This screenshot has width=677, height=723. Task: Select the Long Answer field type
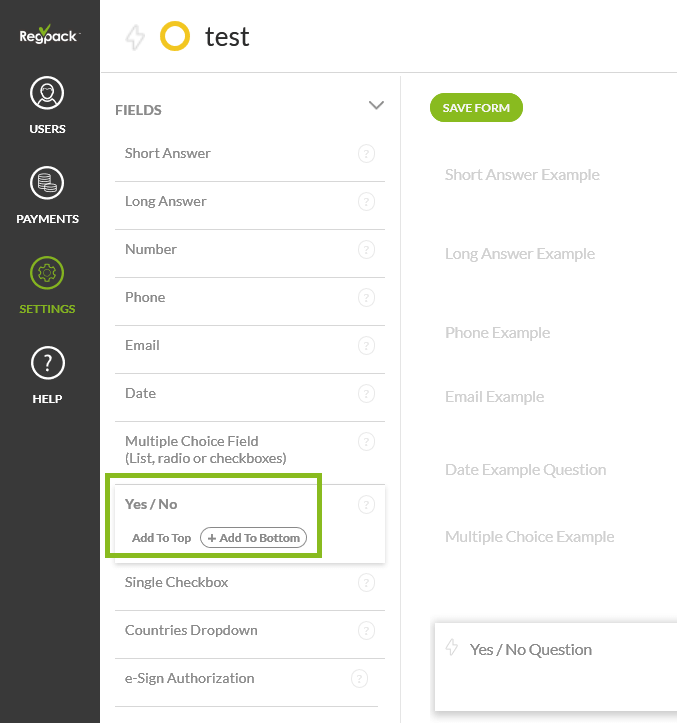[166, 201]
